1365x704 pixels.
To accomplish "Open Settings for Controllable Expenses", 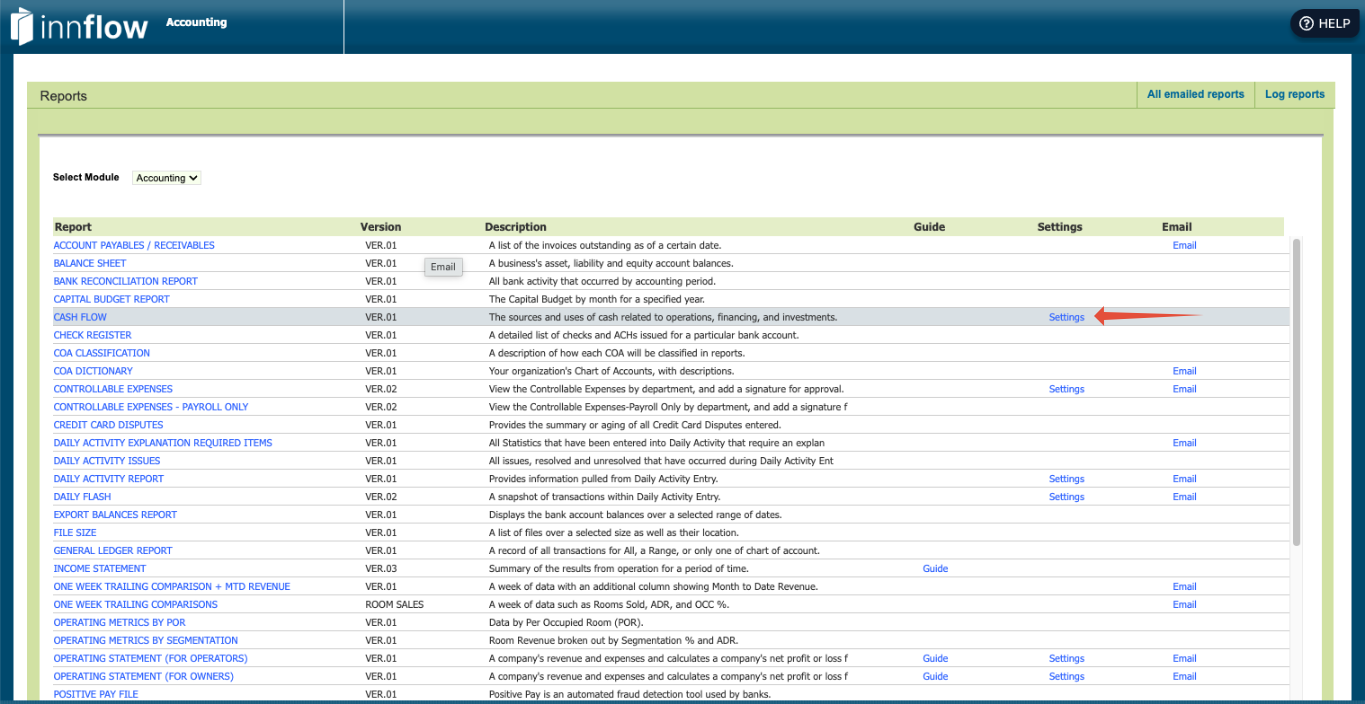I will 1066,389.
